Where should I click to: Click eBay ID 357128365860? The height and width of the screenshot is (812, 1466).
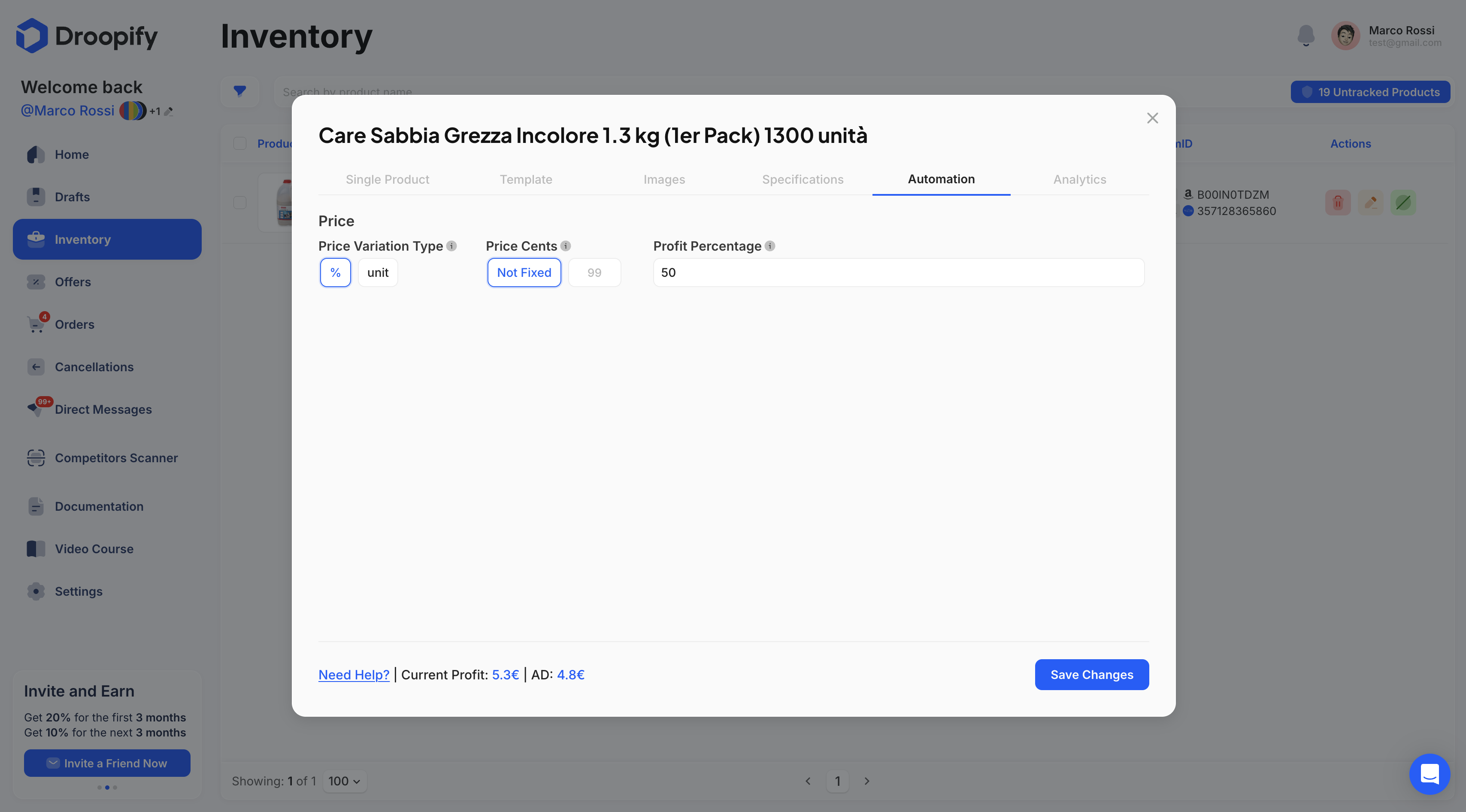(1236, 211)
